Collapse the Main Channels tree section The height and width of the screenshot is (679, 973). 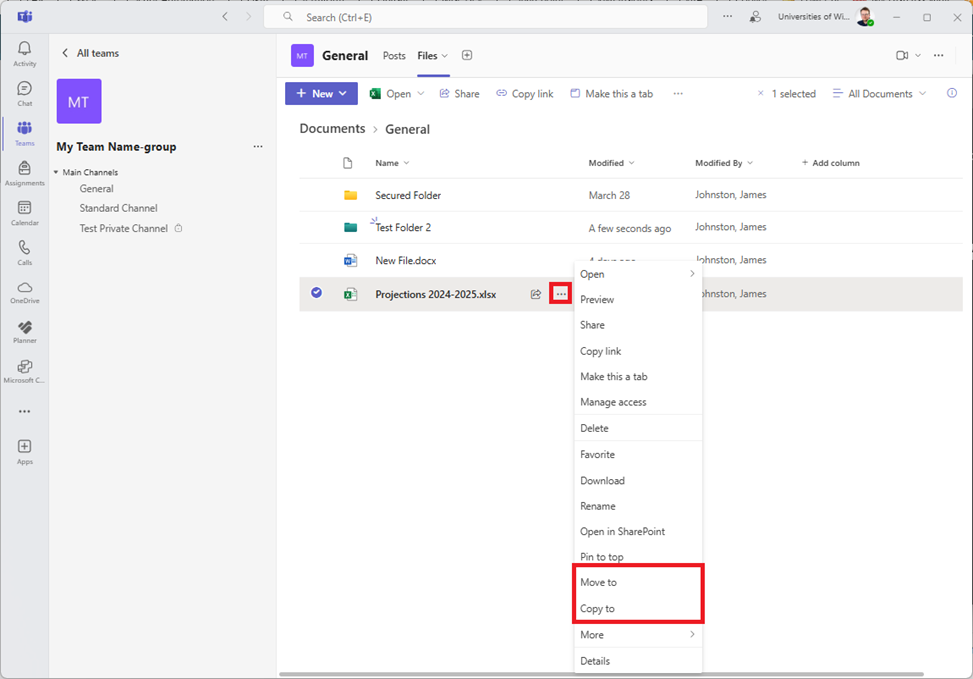pyautogui.click(x=56, y=173)
